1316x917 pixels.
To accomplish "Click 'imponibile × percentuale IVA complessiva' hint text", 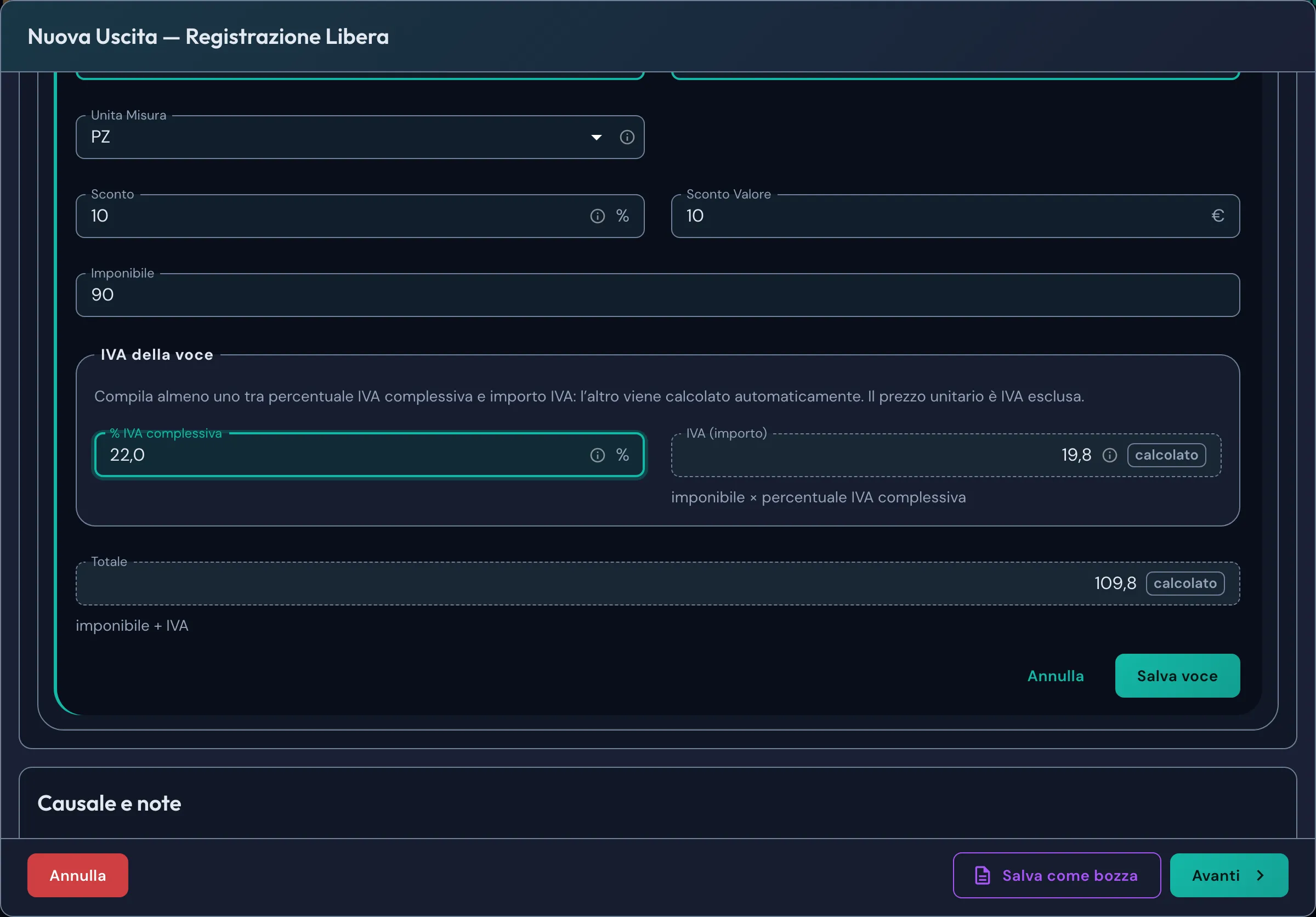I will 819,497.
